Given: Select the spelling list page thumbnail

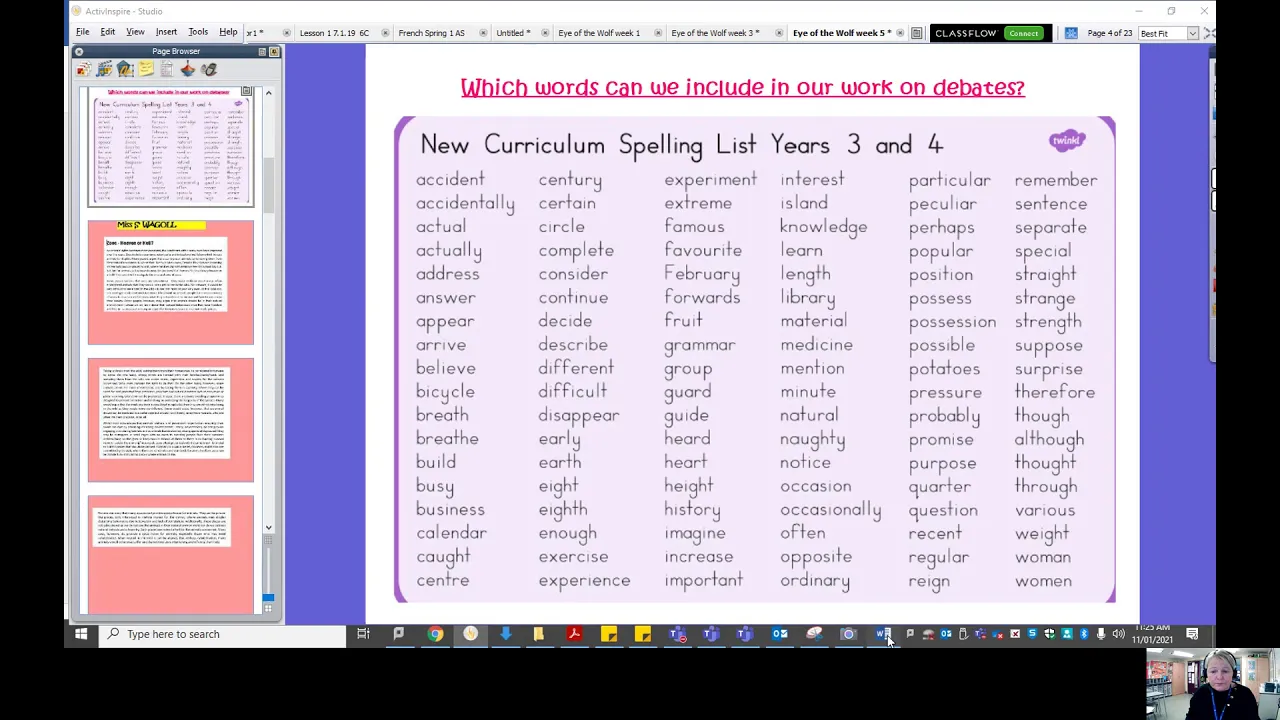Looking at the screenshot, I should [x=171, y=146].
